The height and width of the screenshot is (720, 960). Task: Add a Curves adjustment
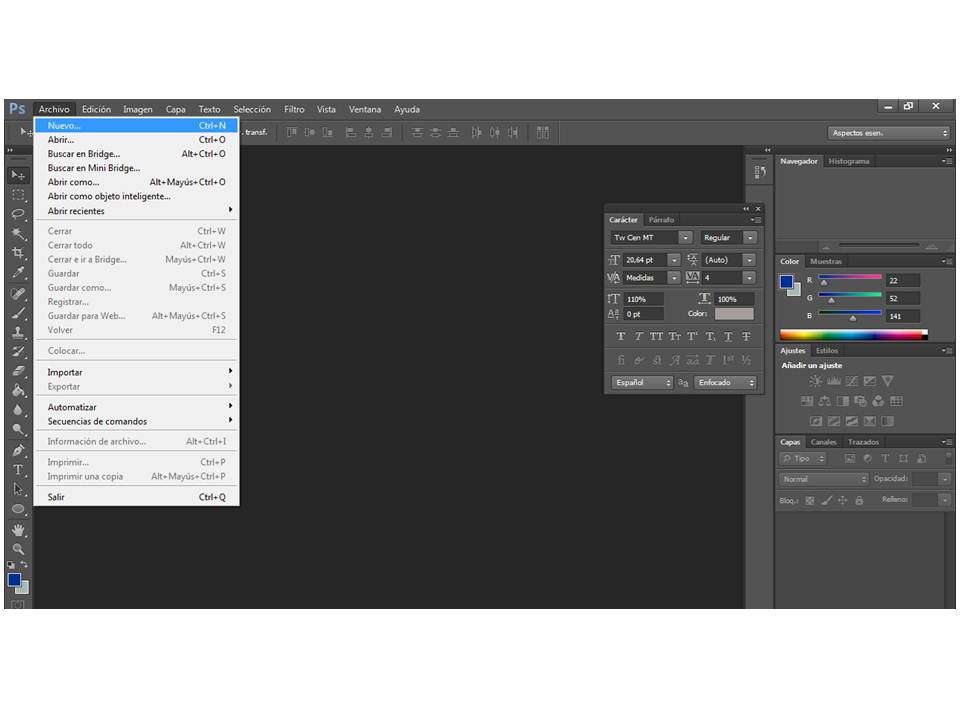pyautogui.click(x=852, y=381)
